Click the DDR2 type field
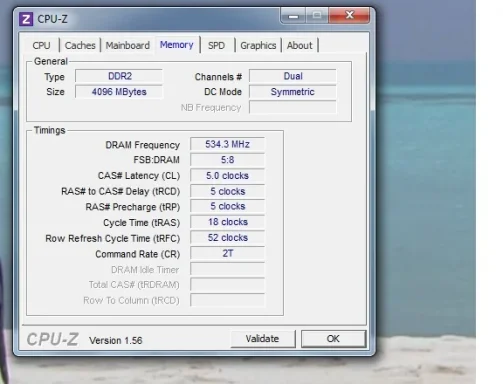The width and height of the screenshot is (503, 384). [x=119, y=76]
